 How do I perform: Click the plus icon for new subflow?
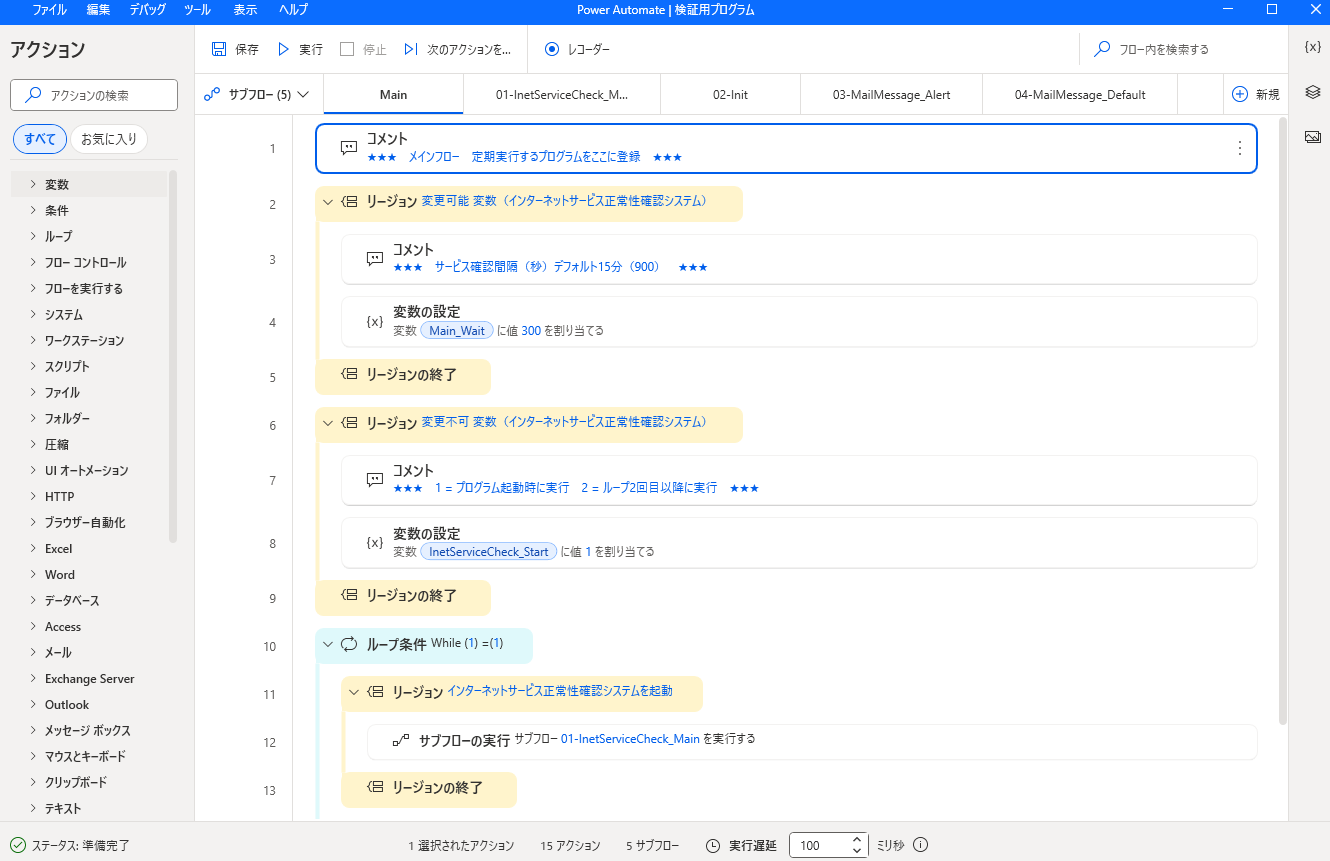[x=1240, y=94]
